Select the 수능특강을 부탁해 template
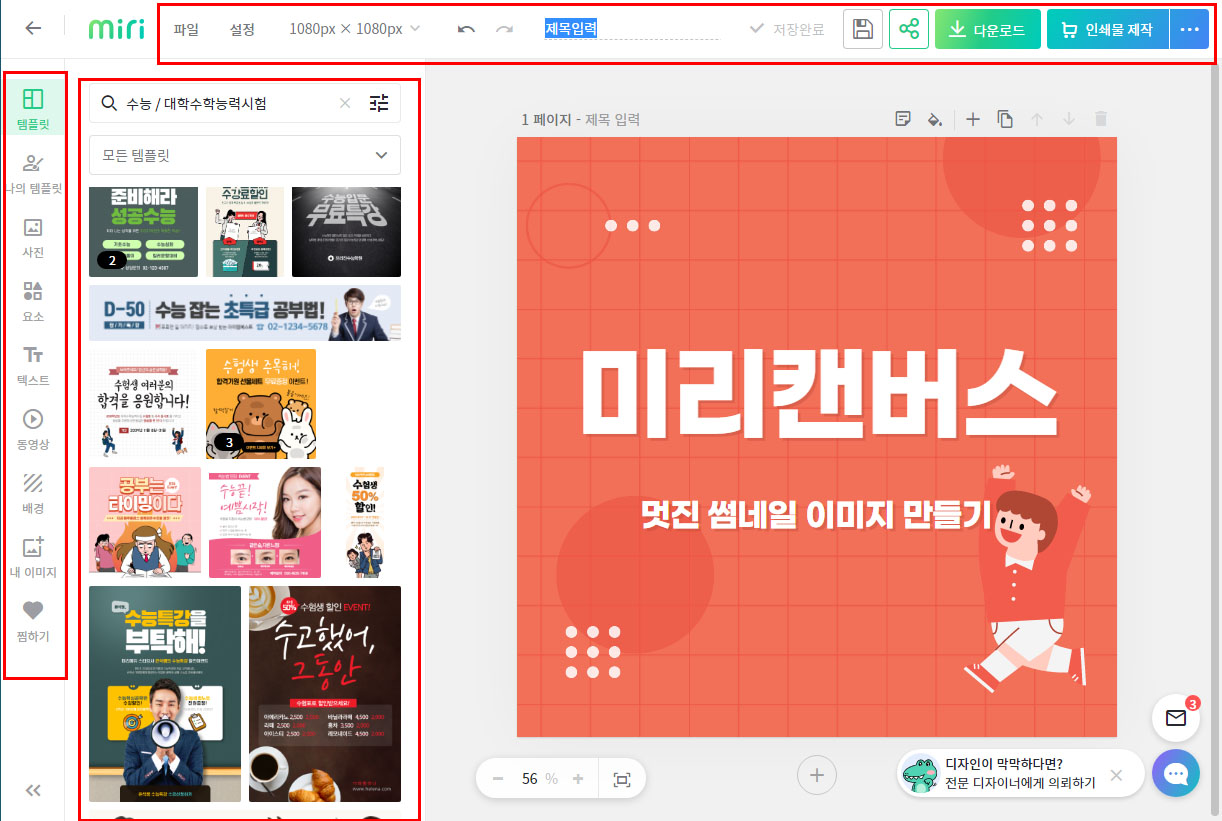This screenshot has width=1222, height=821. coord(165,693)
